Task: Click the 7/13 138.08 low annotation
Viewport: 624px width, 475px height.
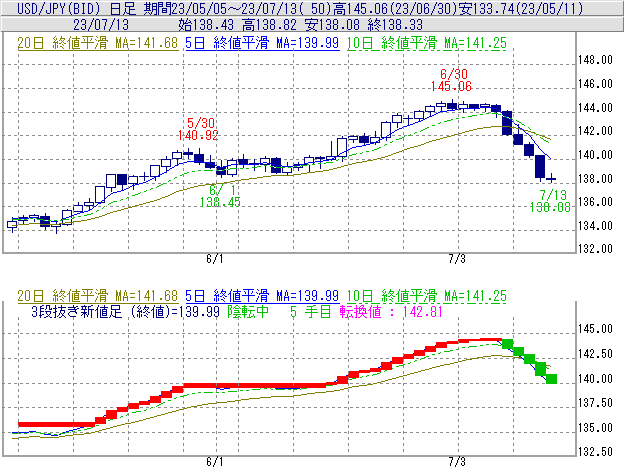Action: (x=550, y=201)
